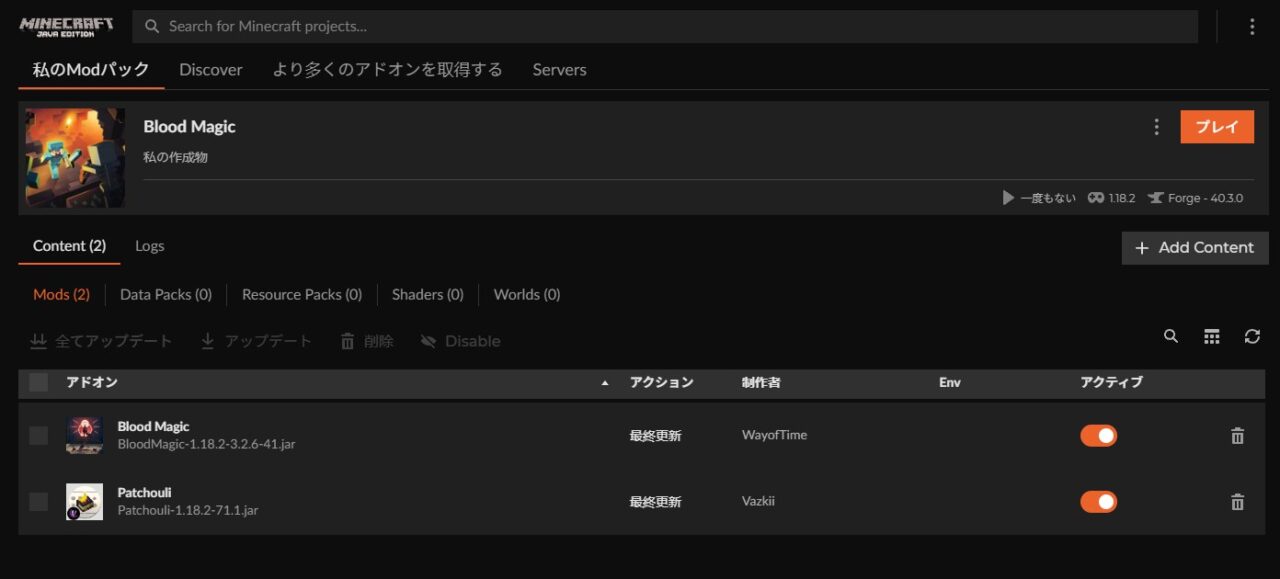Open the top-right three-dot app menu
The image size is (1280, 579).
pyautogui.click(x=1252, y=27)
